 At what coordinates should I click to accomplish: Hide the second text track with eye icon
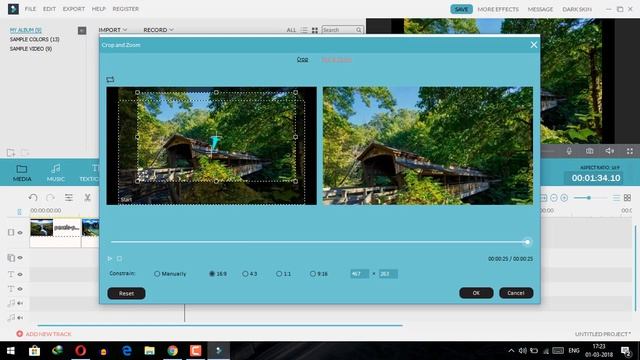[x=20, y=289]
